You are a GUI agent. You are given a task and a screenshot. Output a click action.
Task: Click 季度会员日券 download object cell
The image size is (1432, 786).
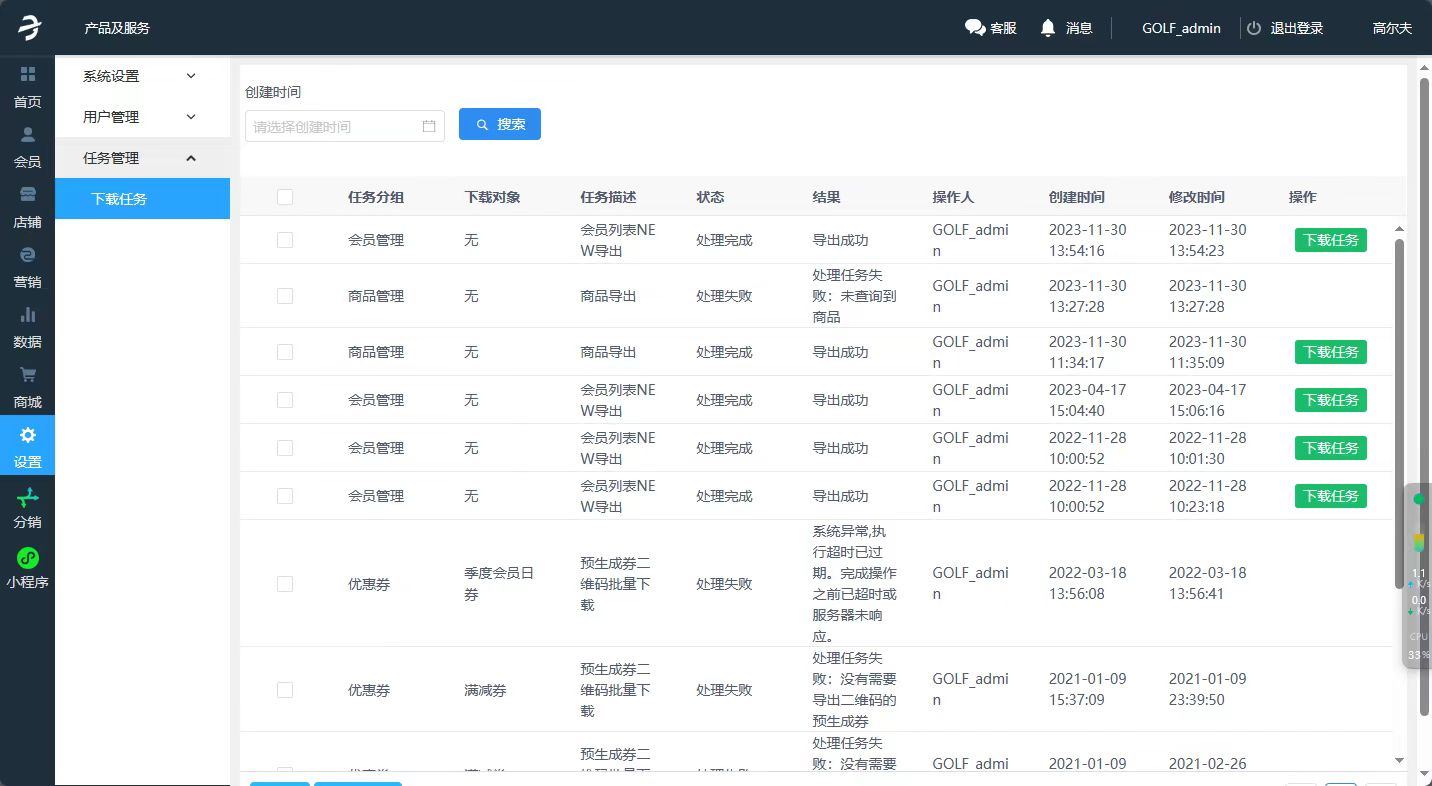click(x=499, y=584)
